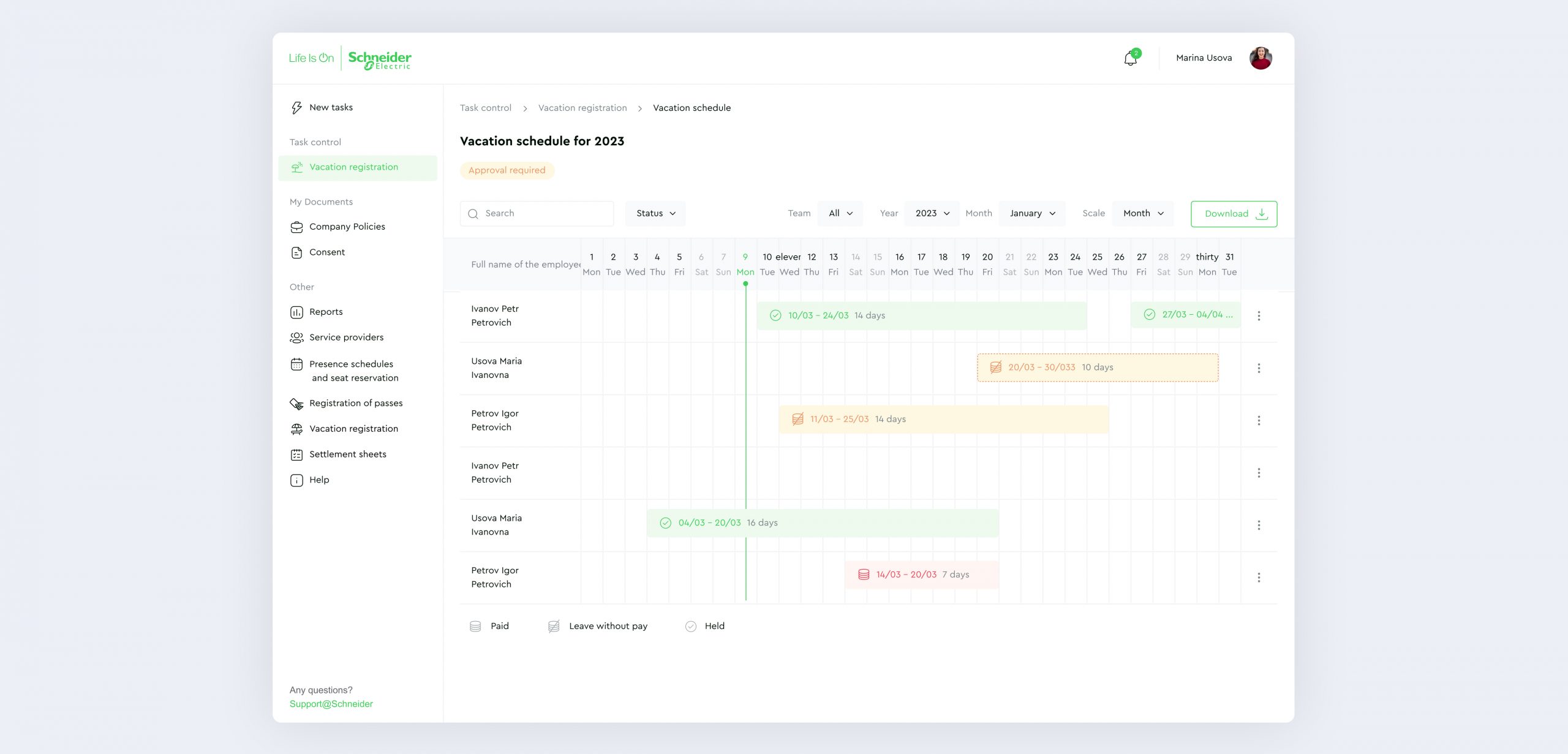Click the Registration of passes icon
This screenshot has height=754, width=1568.
point(296,404)
